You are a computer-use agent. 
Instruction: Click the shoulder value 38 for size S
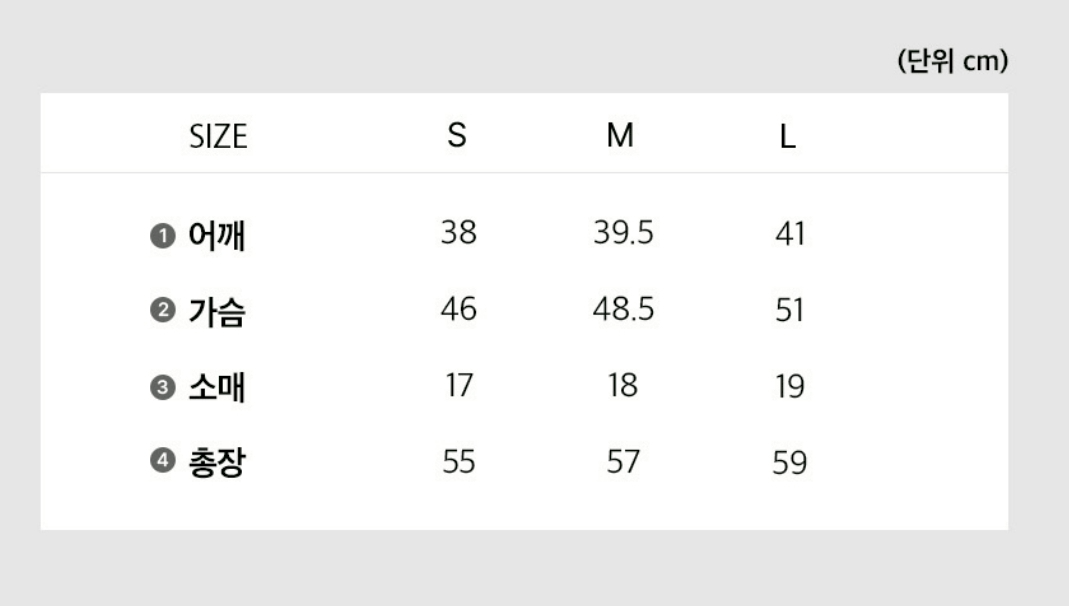point(459,234)
